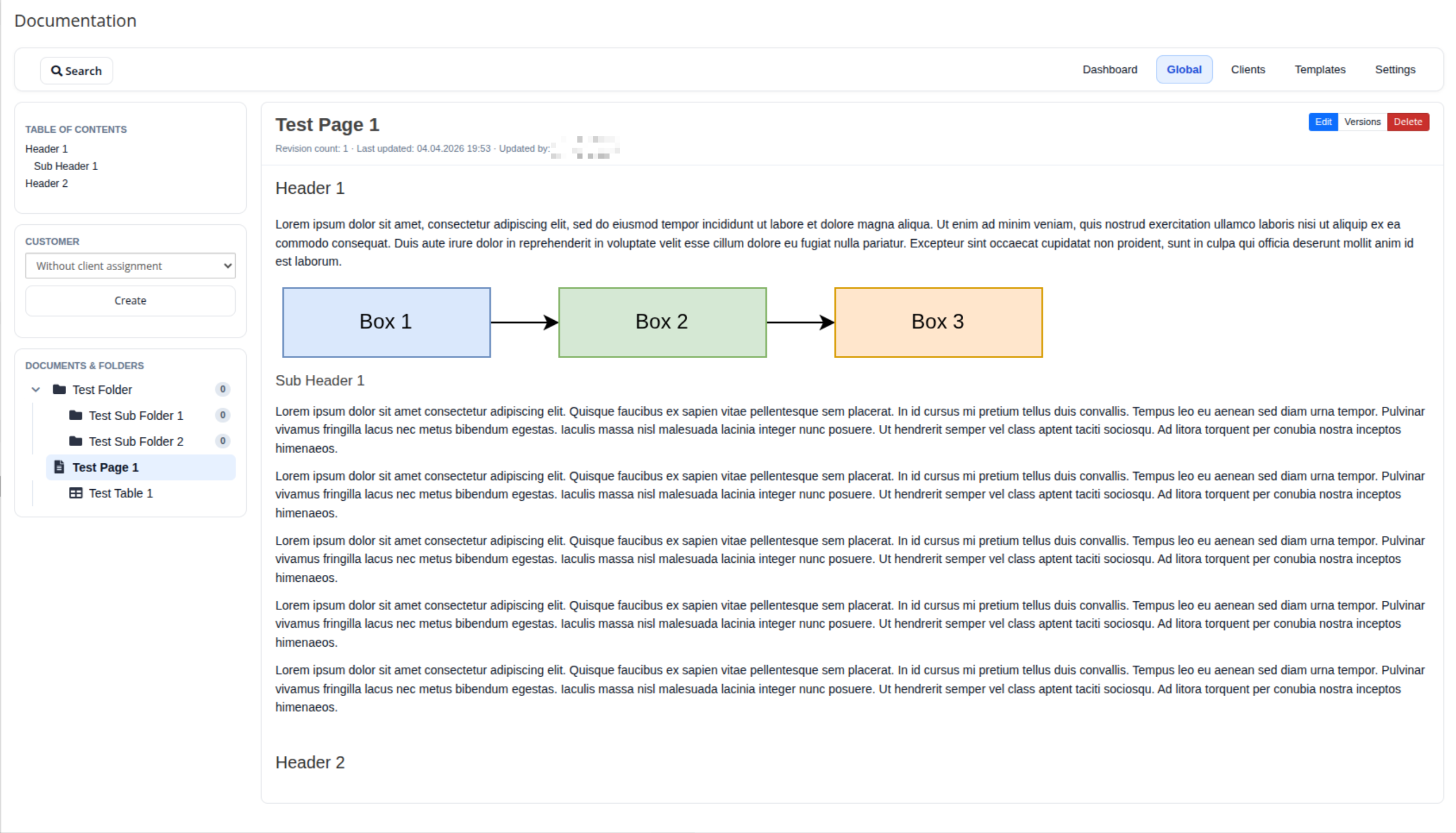Click the Test Page 1 document icon
Viewport: 1456px width, 833px height.
(59, 467)
